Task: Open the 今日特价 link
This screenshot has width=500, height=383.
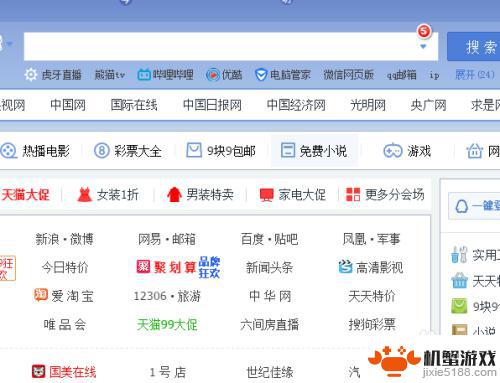Action: [65, 267]
